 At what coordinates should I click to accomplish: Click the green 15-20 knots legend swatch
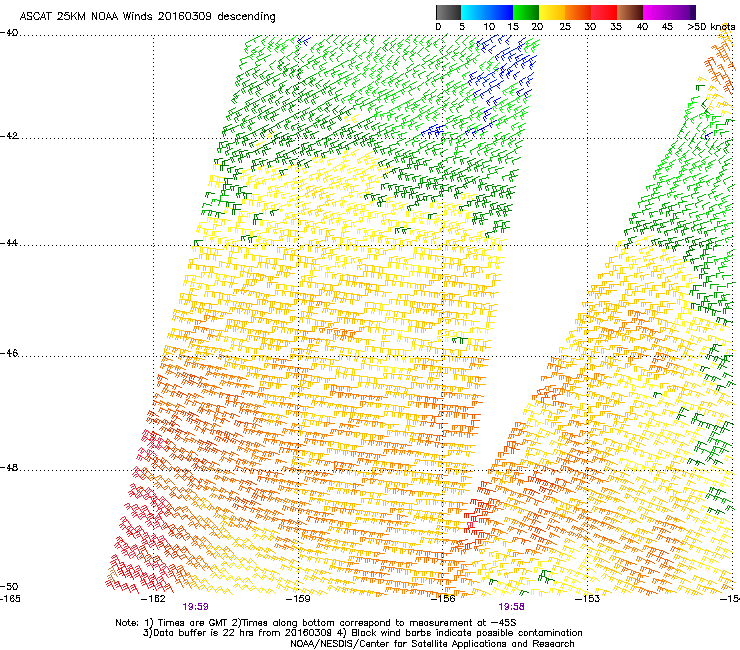tap(526, 12)
